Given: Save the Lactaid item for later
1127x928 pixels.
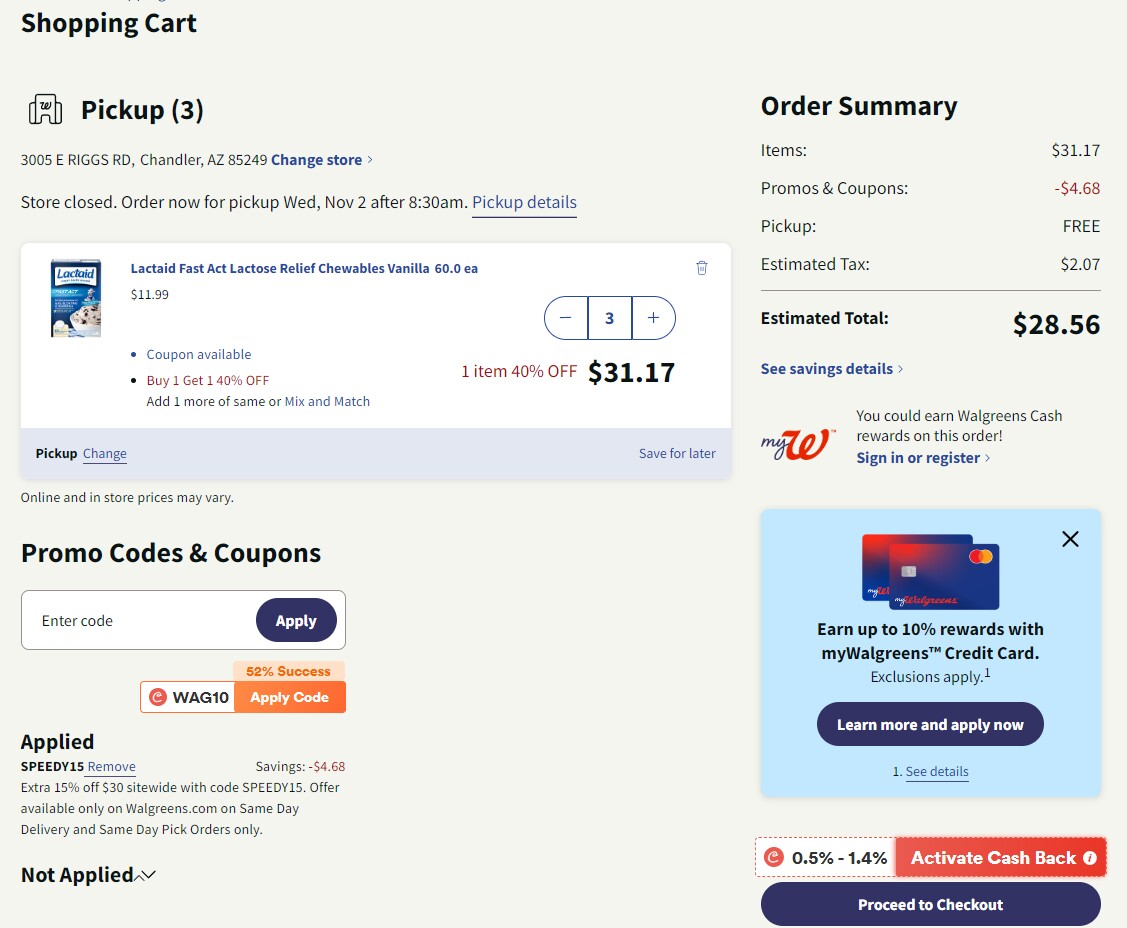Looking at the screenshot, I should (x=677, y=453).
